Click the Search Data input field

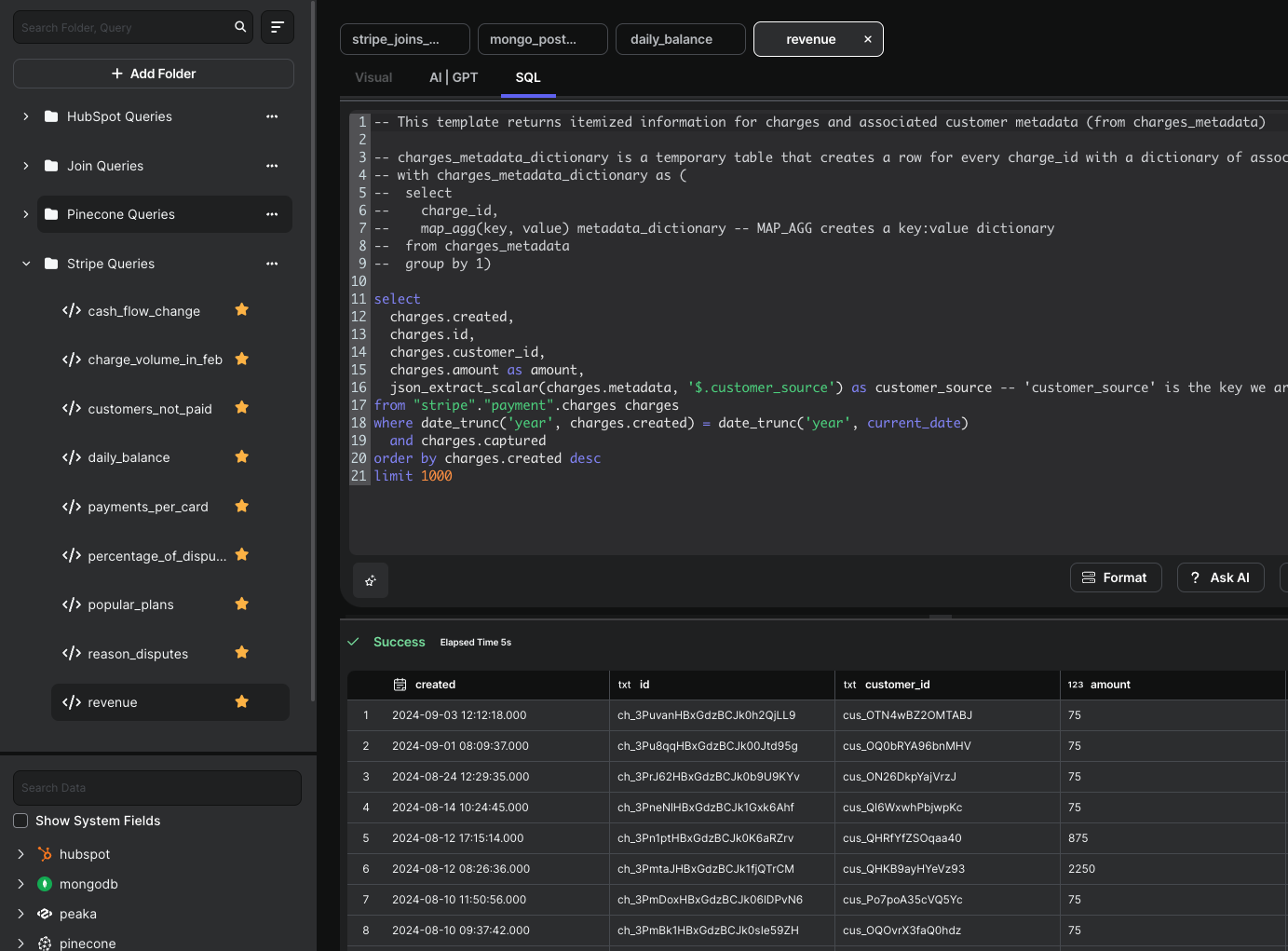click(x=157, y=788)
